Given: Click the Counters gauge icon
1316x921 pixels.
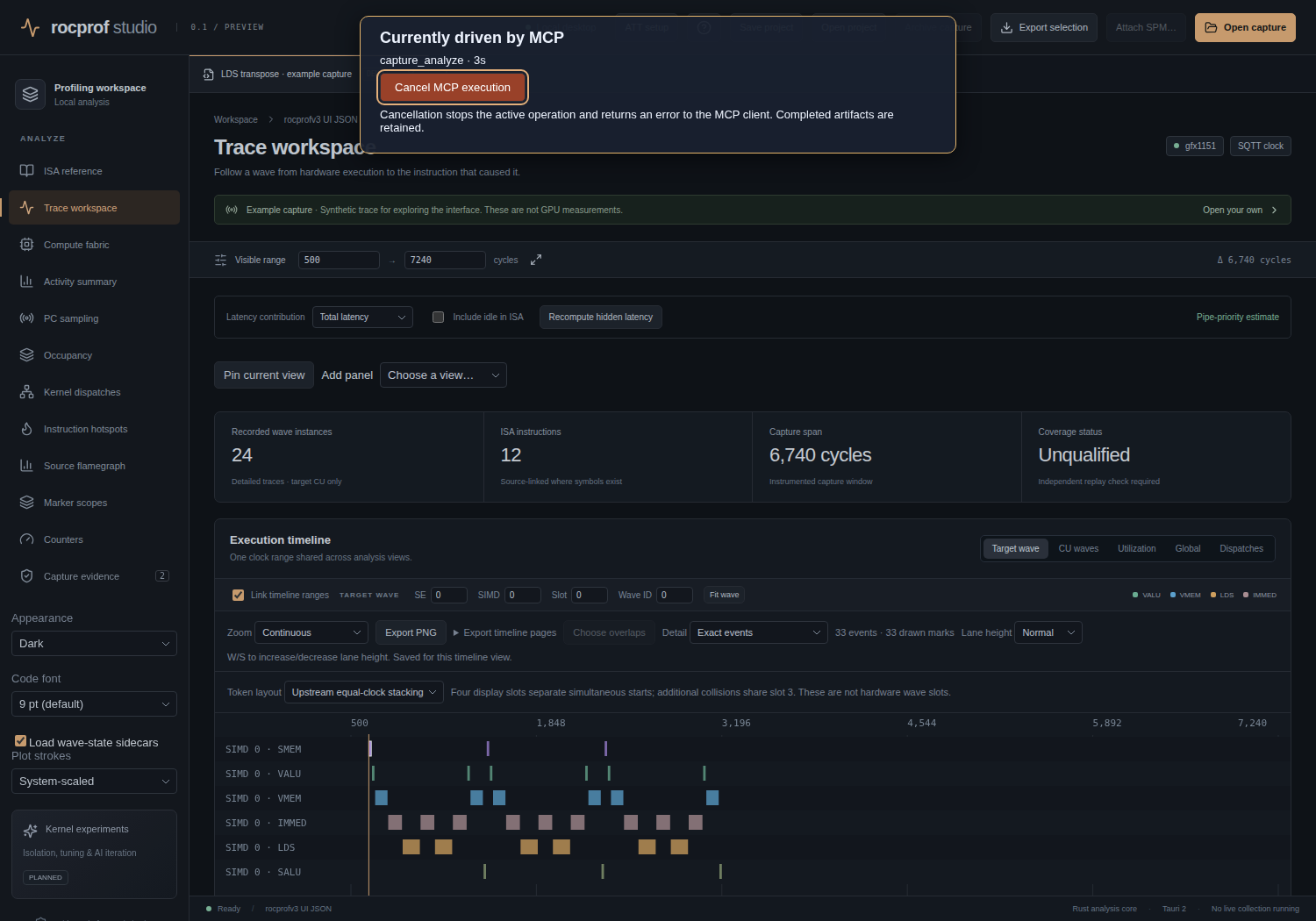Looking at the screenshot, I should pos(27,539).
